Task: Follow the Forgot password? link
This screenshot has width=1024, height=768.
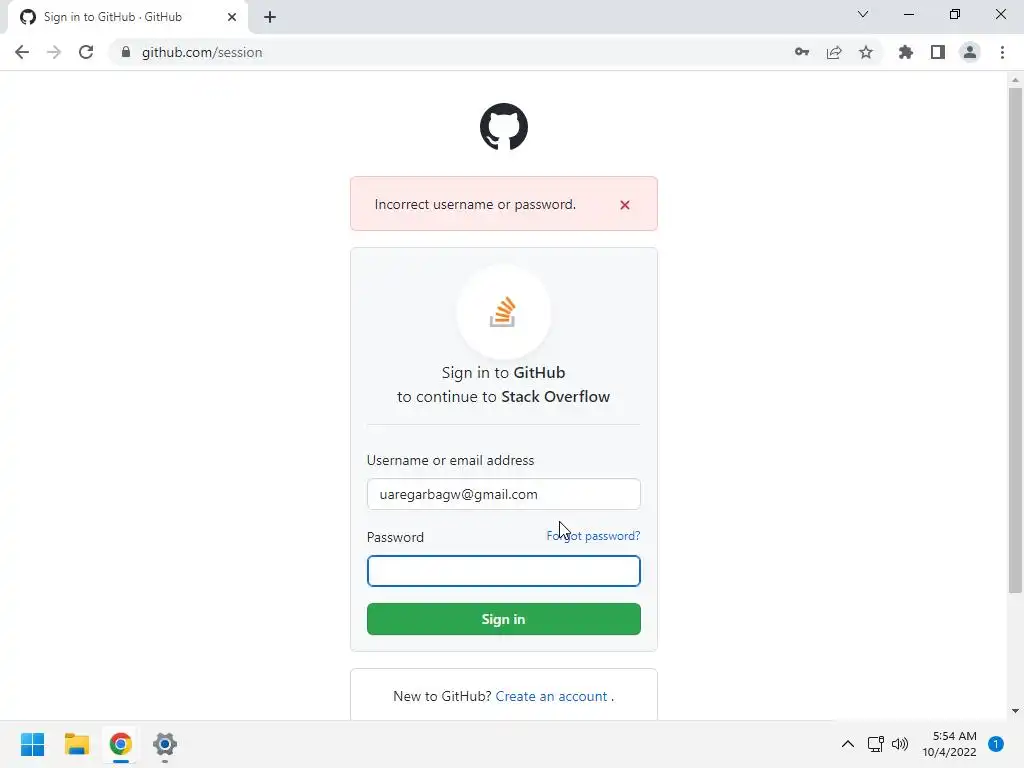Action: [x=593, y=536]
